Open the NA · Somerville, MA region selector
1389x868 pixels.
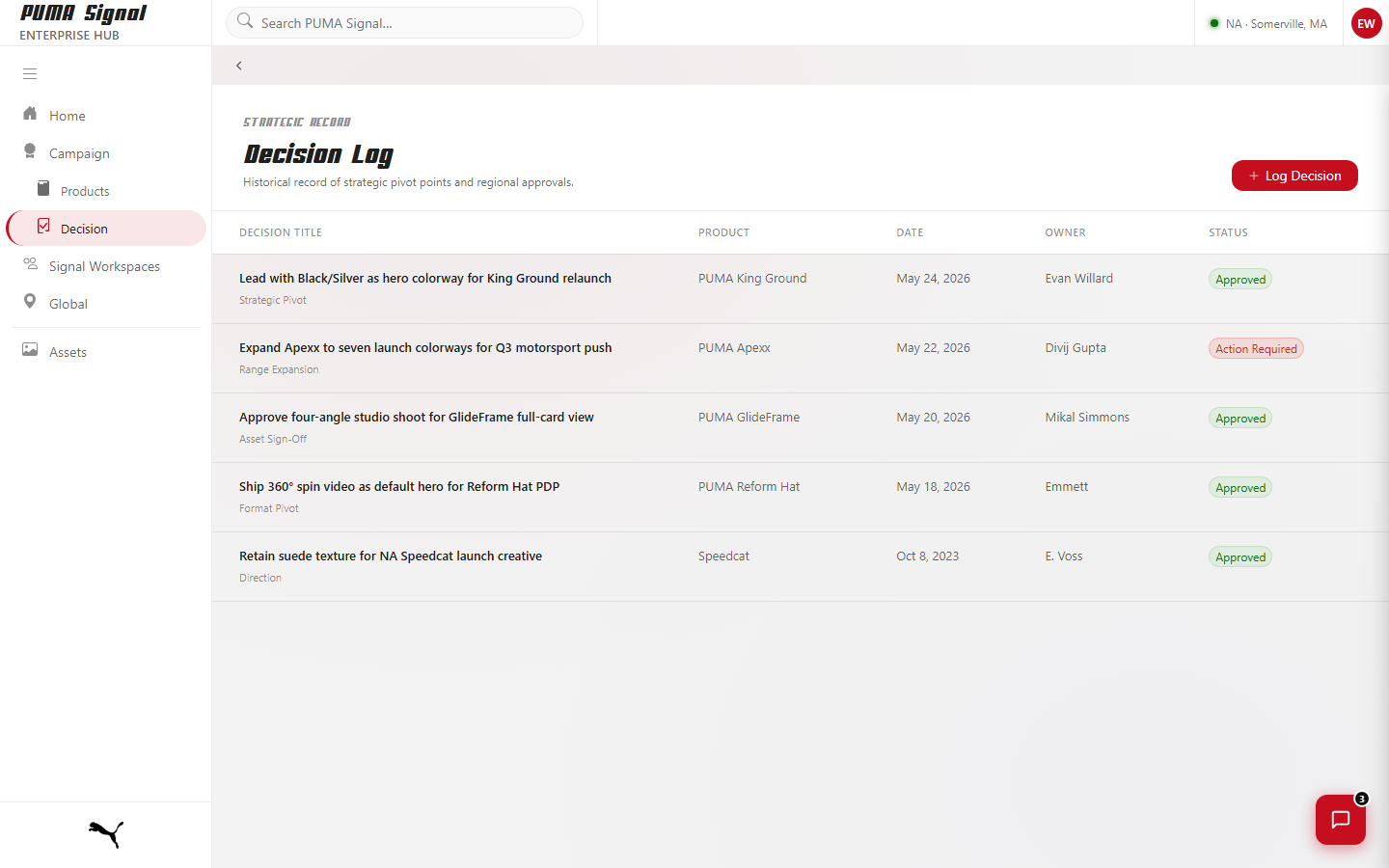coord(1268,23)
